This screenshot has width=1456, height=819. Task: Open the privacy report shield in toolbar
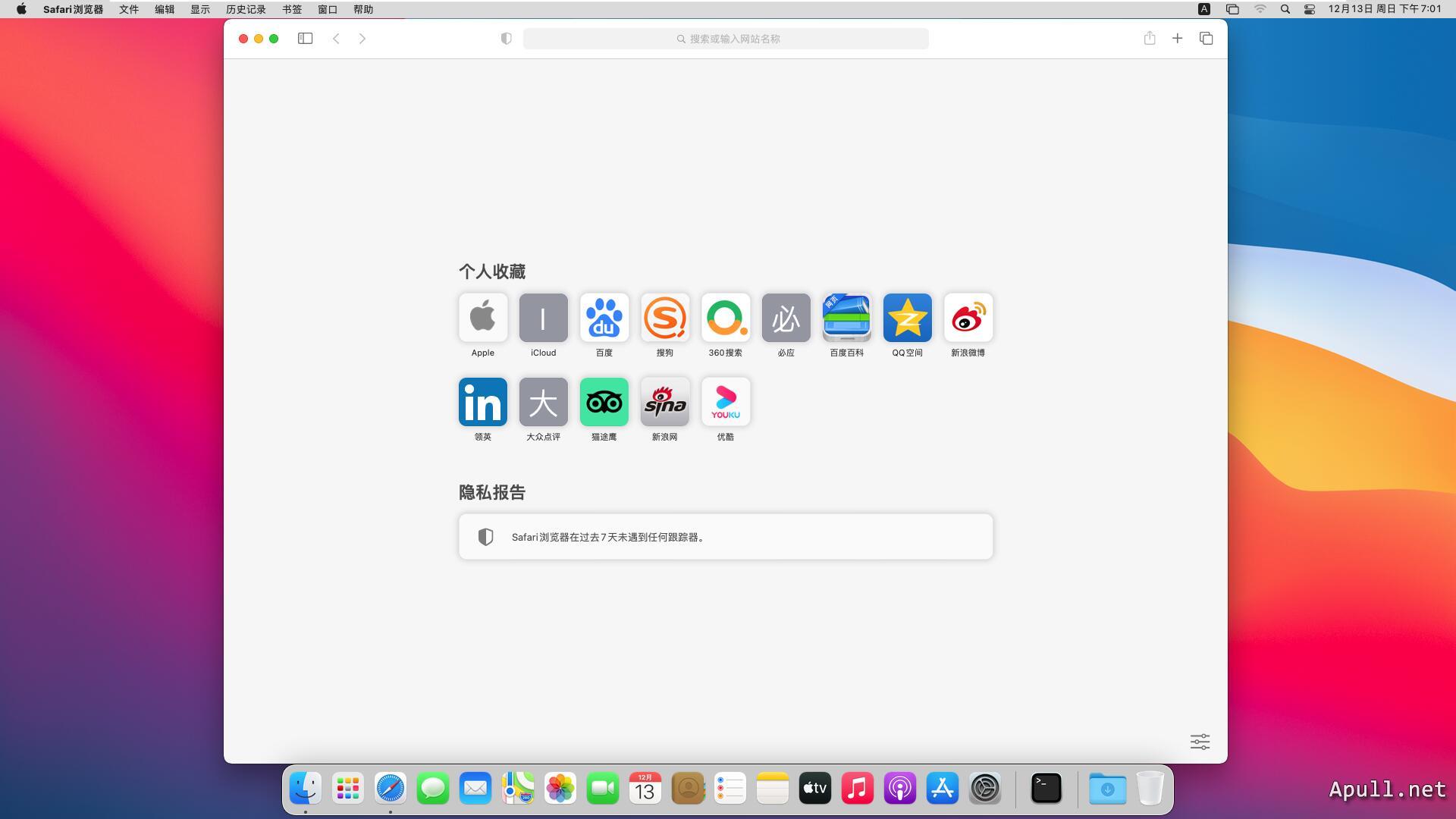click(x=507, y=39)
